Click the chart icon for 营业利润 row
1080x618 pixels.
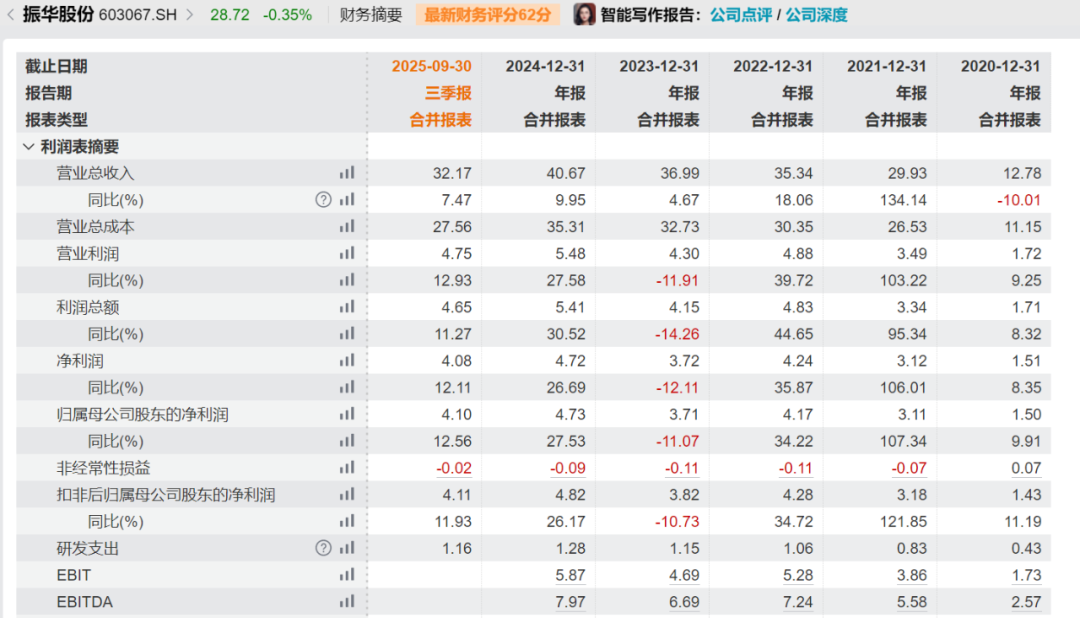coord(347,254)
